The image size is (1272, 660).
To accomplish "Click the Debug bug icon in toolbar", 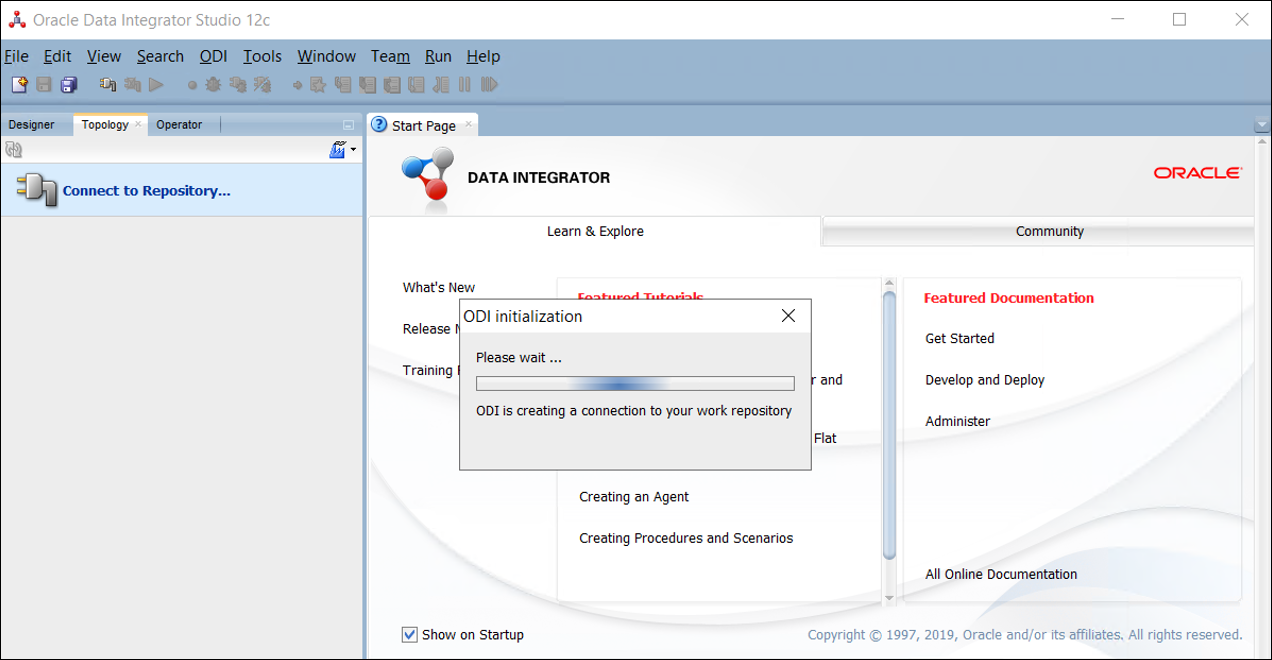I will tap(213, 85).
